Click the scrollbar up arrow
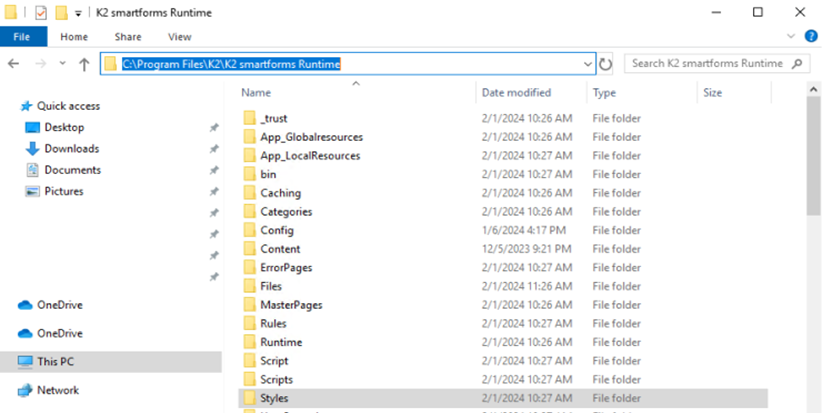Viewport: 822px width, 413px height. [x=814, y=90]
